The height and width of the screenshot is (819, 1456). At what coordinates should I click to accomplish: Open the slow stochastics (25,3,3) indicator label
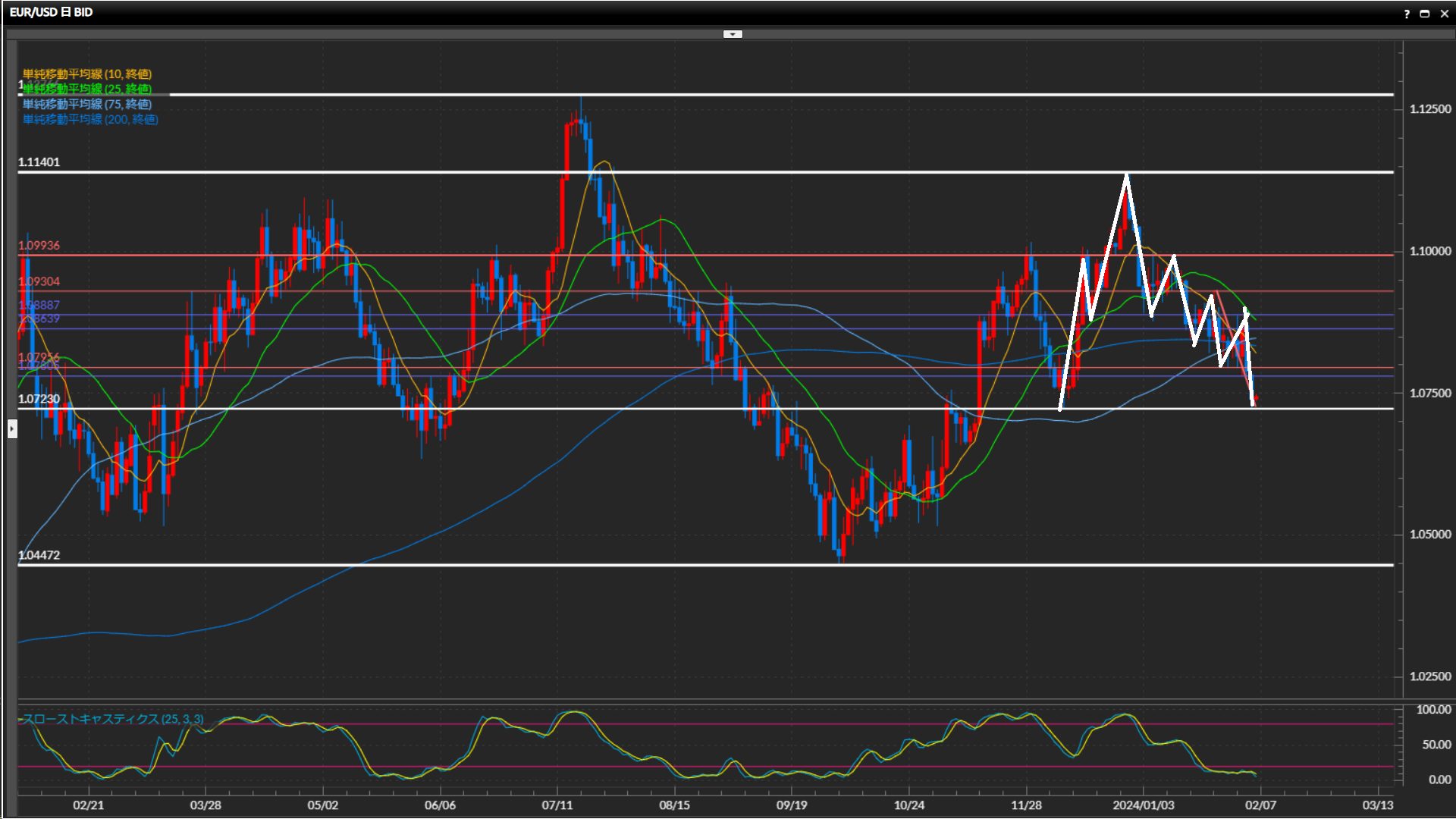tap(112, 719)
